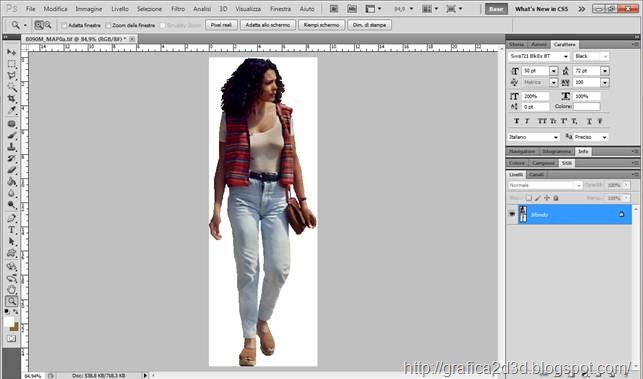The image size is (643, 379).
Task: Click the Dim. di stampa button
Action: point(369,25)
